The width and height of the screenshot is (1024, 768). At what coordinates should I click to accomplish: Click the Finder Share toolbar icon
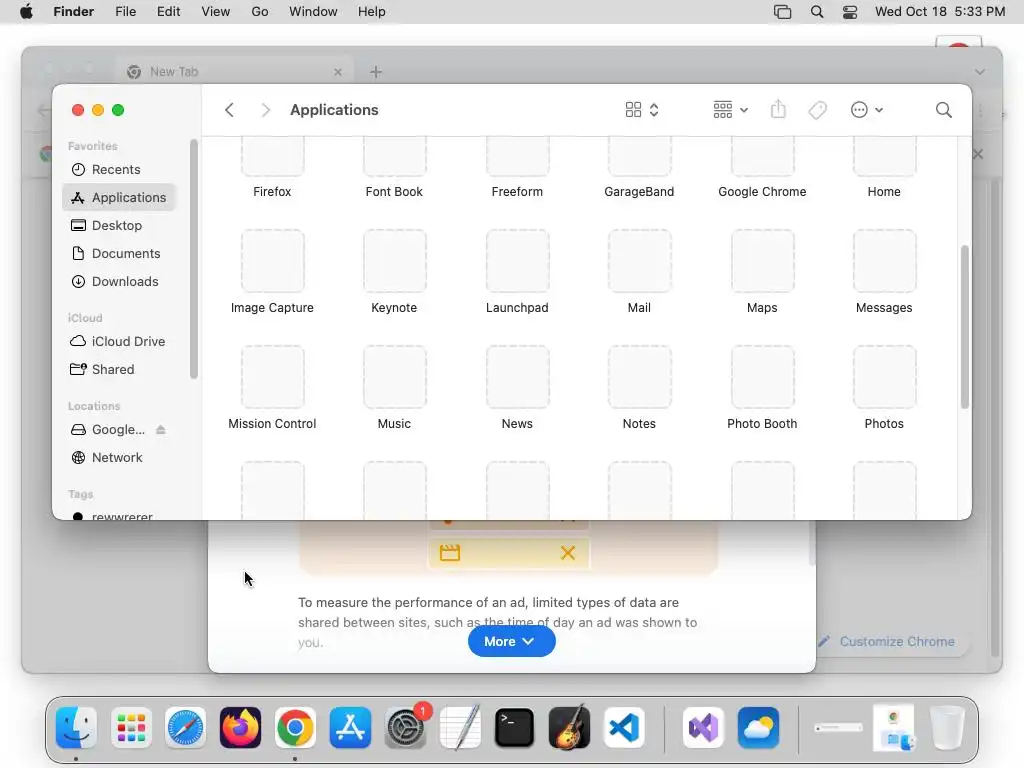coord(778,109)
